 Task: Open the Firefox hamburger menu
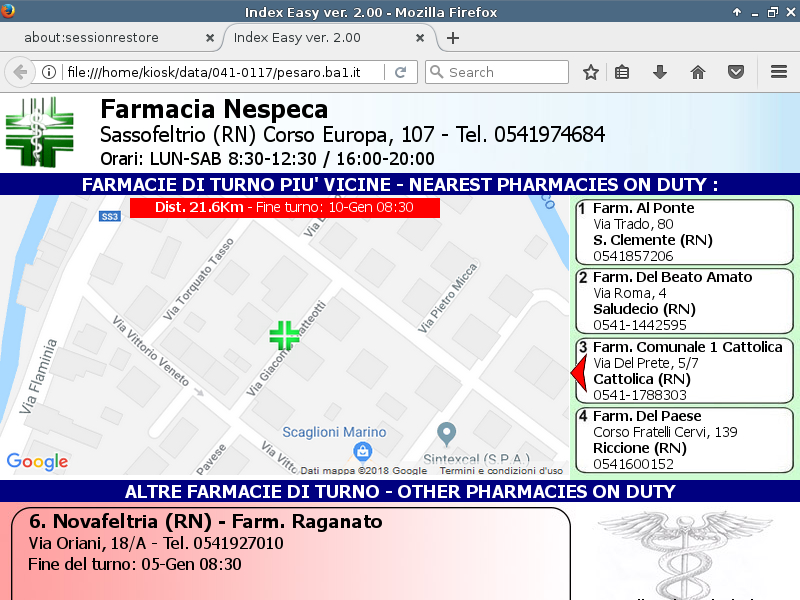click(779, 72)
